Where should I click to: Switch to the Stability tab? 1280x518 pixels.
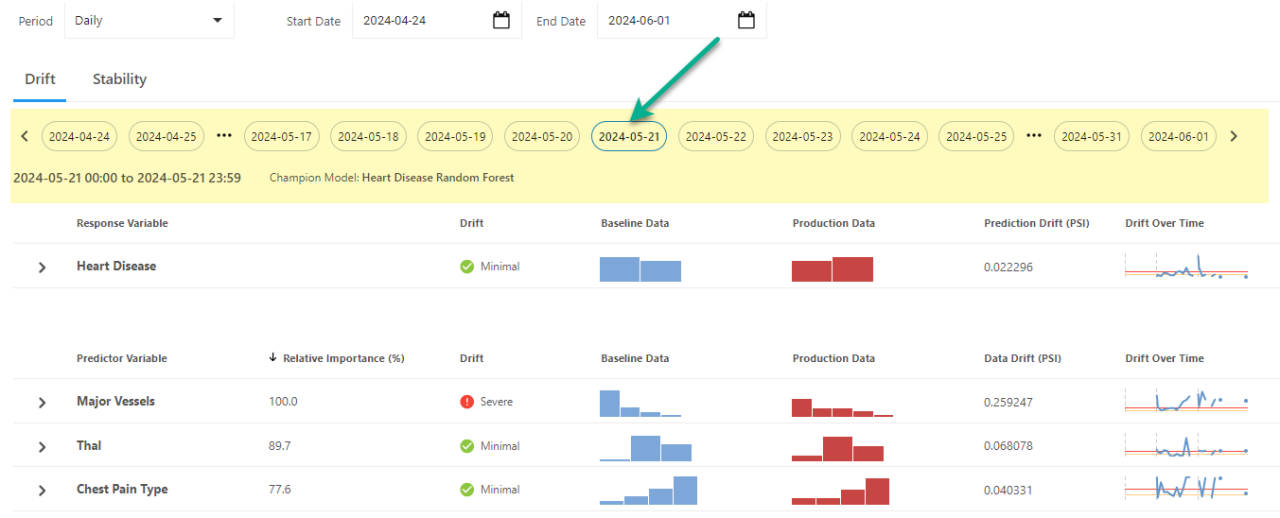[119, 79]
